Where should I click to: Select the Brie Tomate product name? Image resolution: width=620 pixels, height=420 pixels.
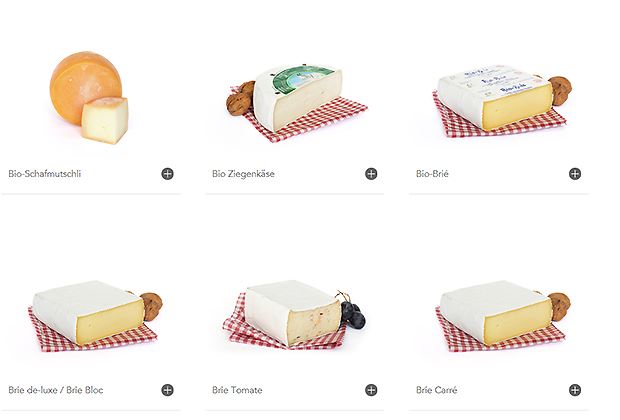237,390
